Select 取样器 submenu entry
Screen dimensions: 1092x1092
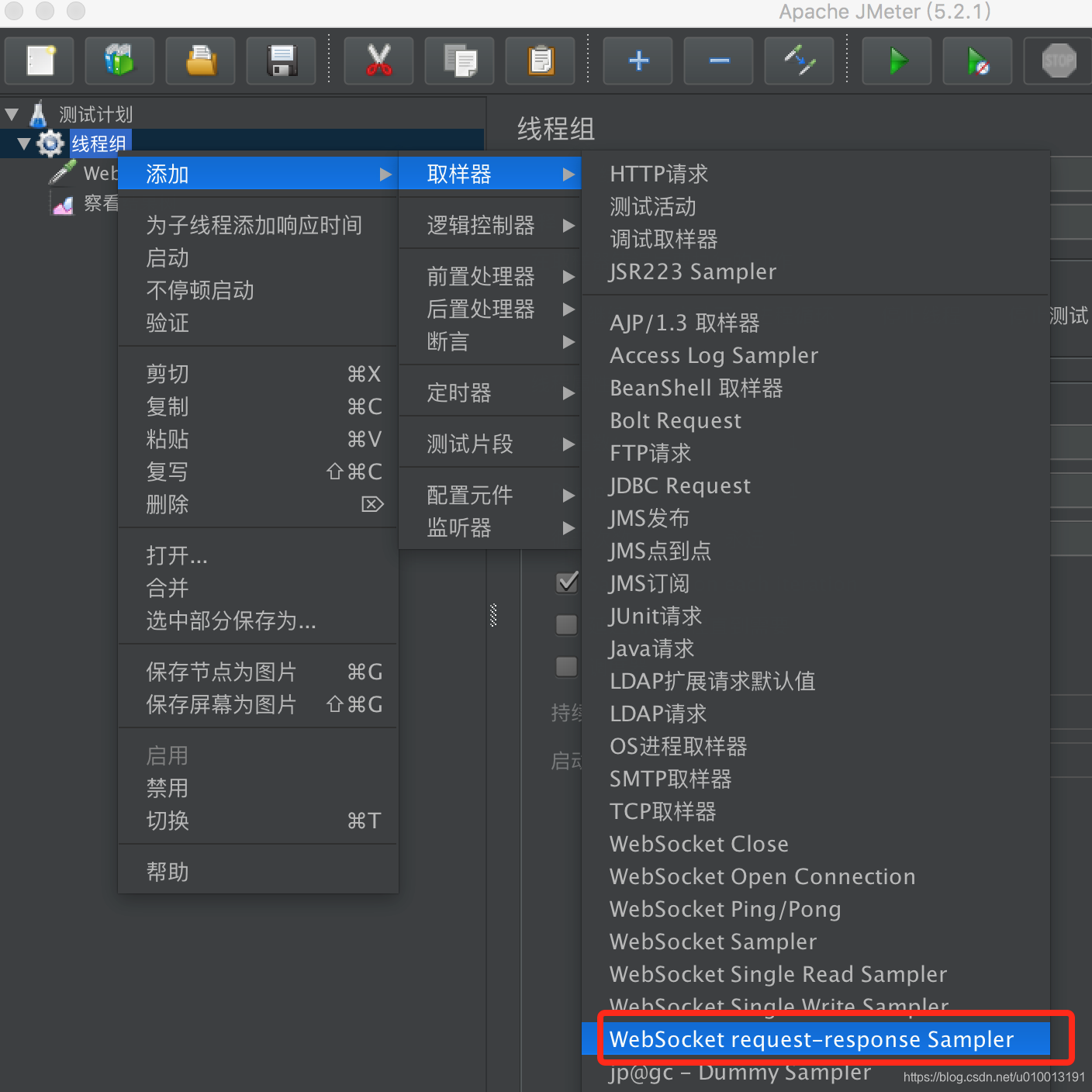pos(489,175)
